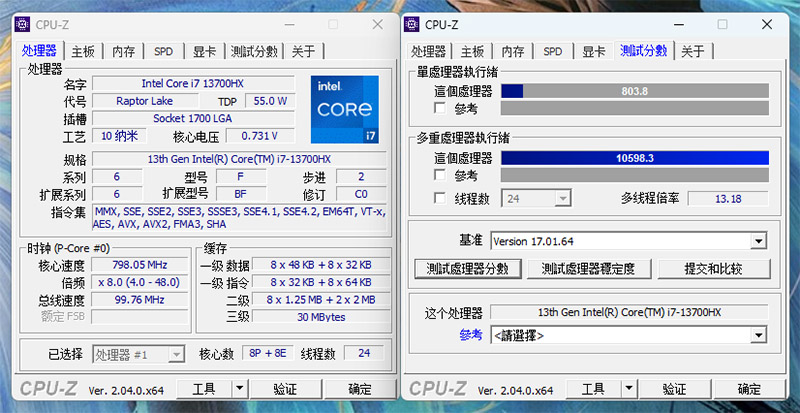800x413 pixels.
Task: Click the 一级 数据 value 8 x 48 KB + 8 x 32 KB
Action: [x=321, y=264]
